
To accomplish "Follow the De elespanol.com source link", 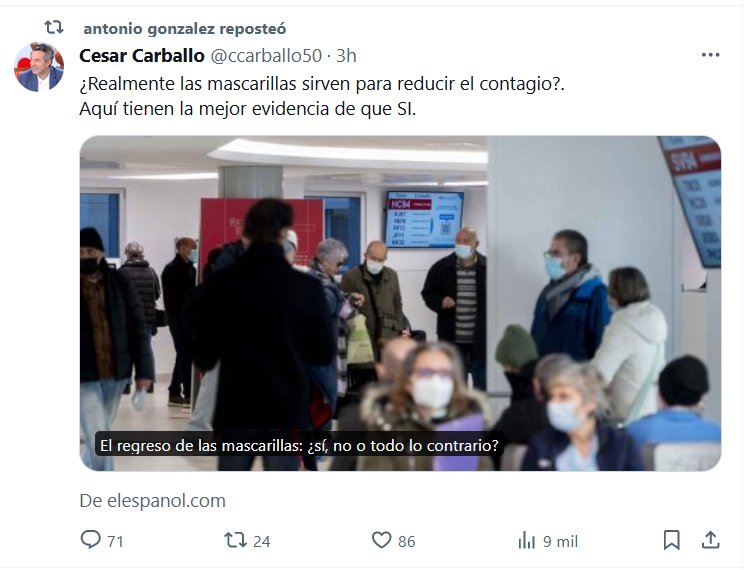I will click(152, 501).
